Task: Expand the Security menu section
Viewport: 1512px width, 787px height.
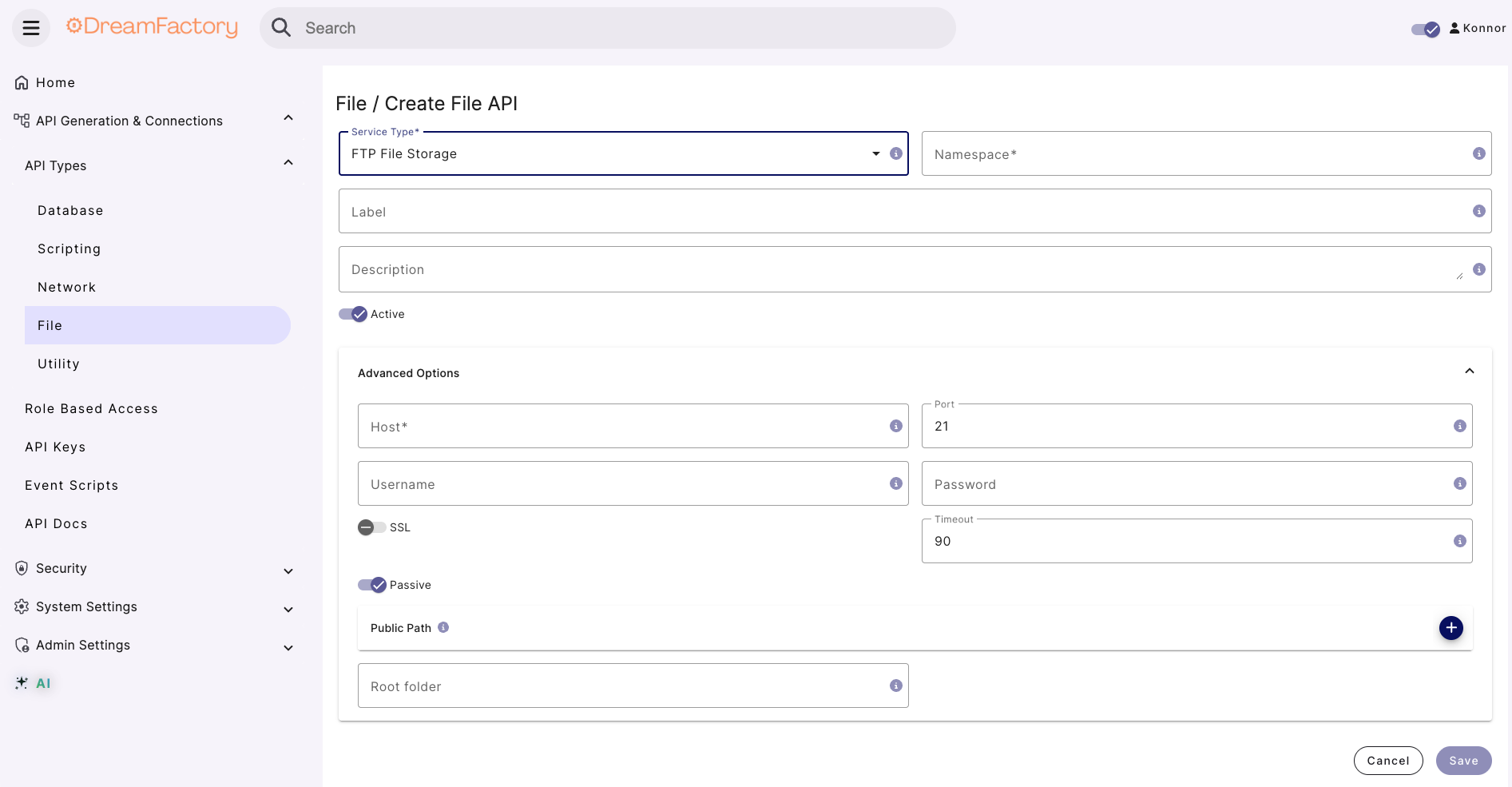Action: pyautogui.click(x=153, y=568)
